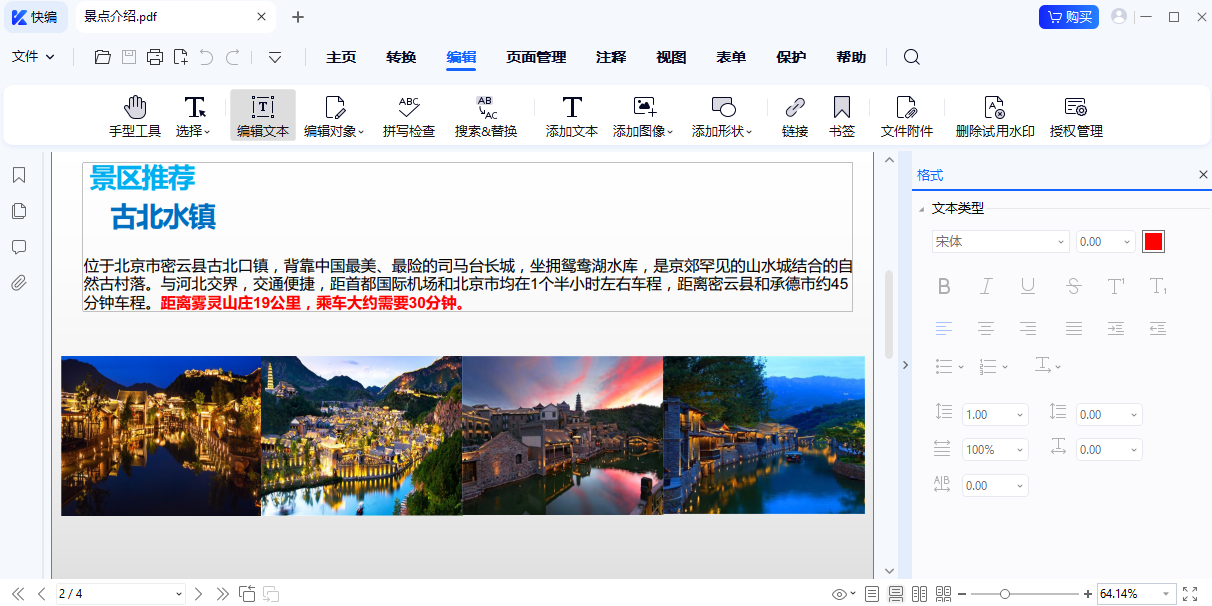Open the Protect (保护) tab
Screen dimensions: 1212x606
tap(791, 57)
